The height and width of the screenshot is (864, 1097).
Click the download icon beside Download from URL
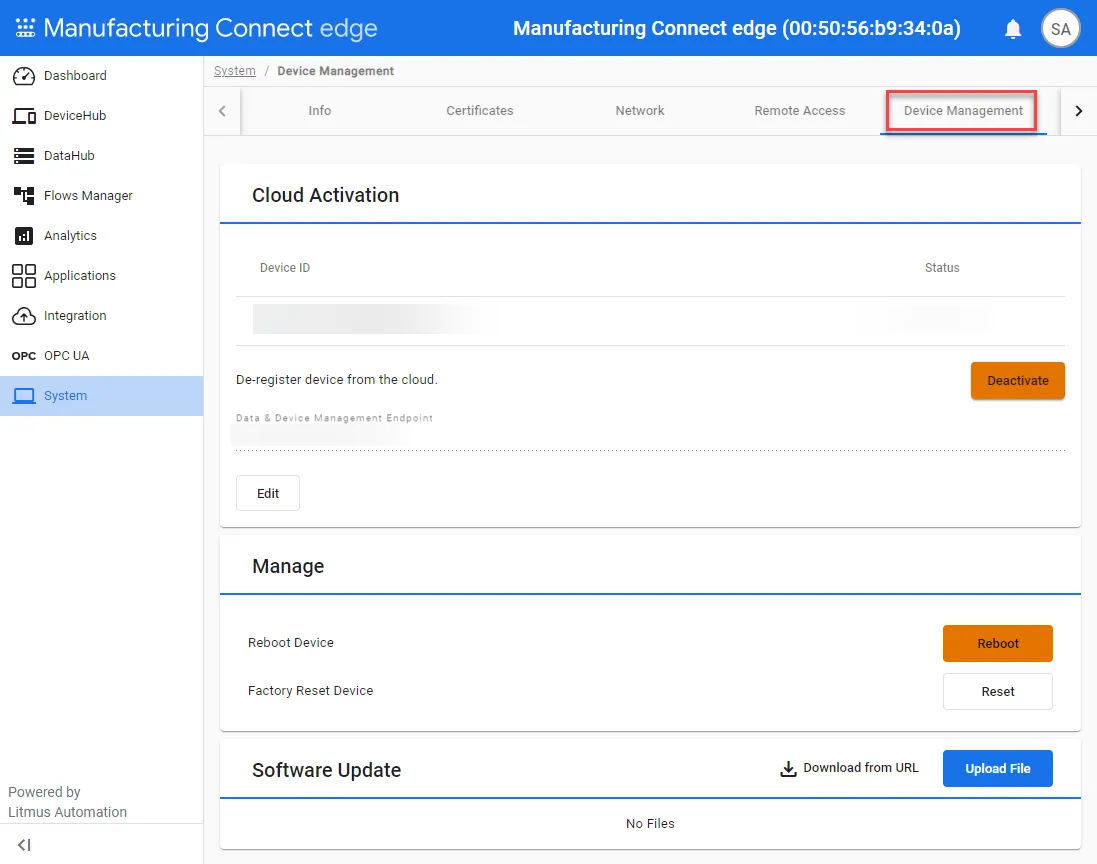788,768
